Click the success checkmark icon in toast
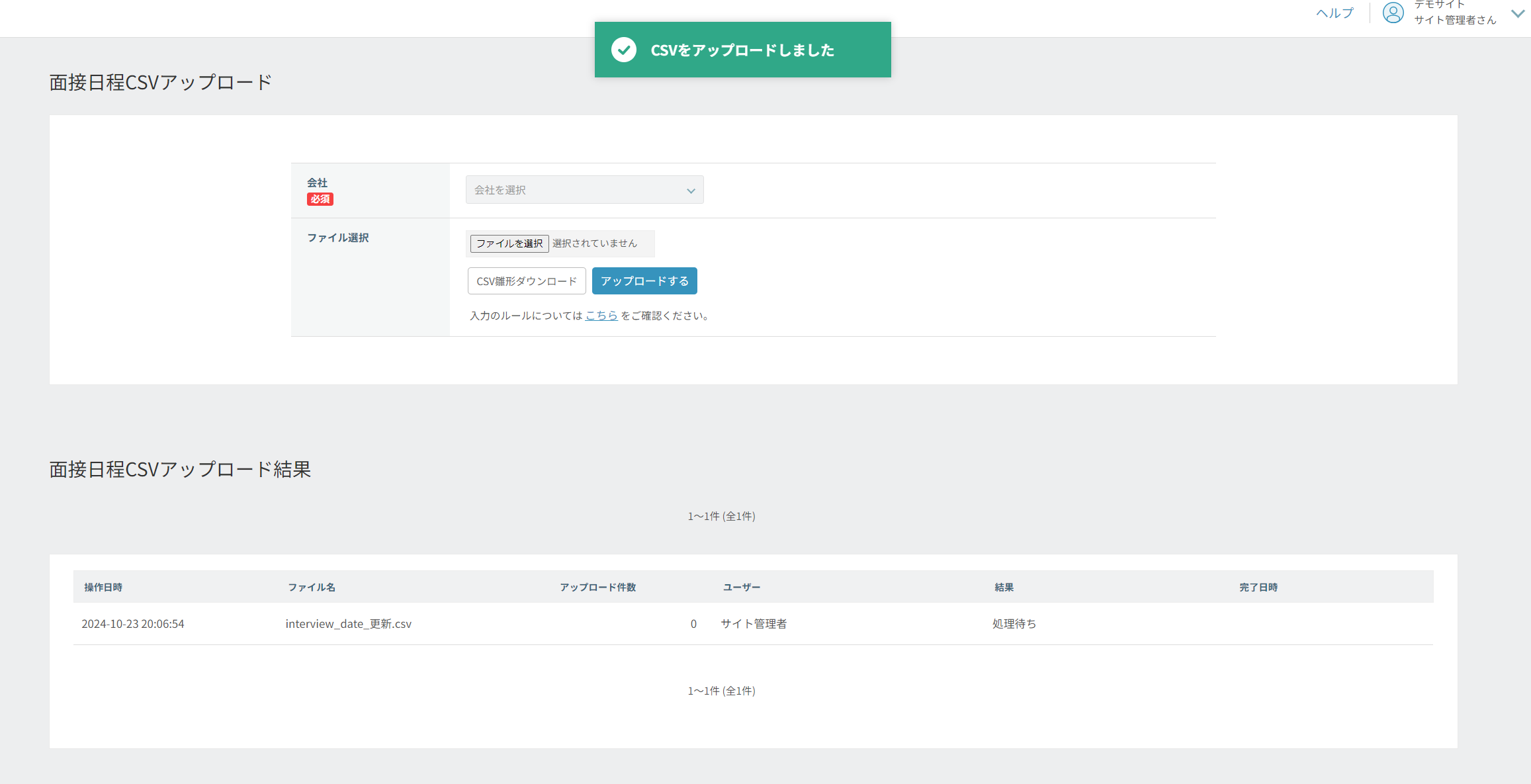Viewport: 1531px width, 784px height. click(x=623, y=50)
